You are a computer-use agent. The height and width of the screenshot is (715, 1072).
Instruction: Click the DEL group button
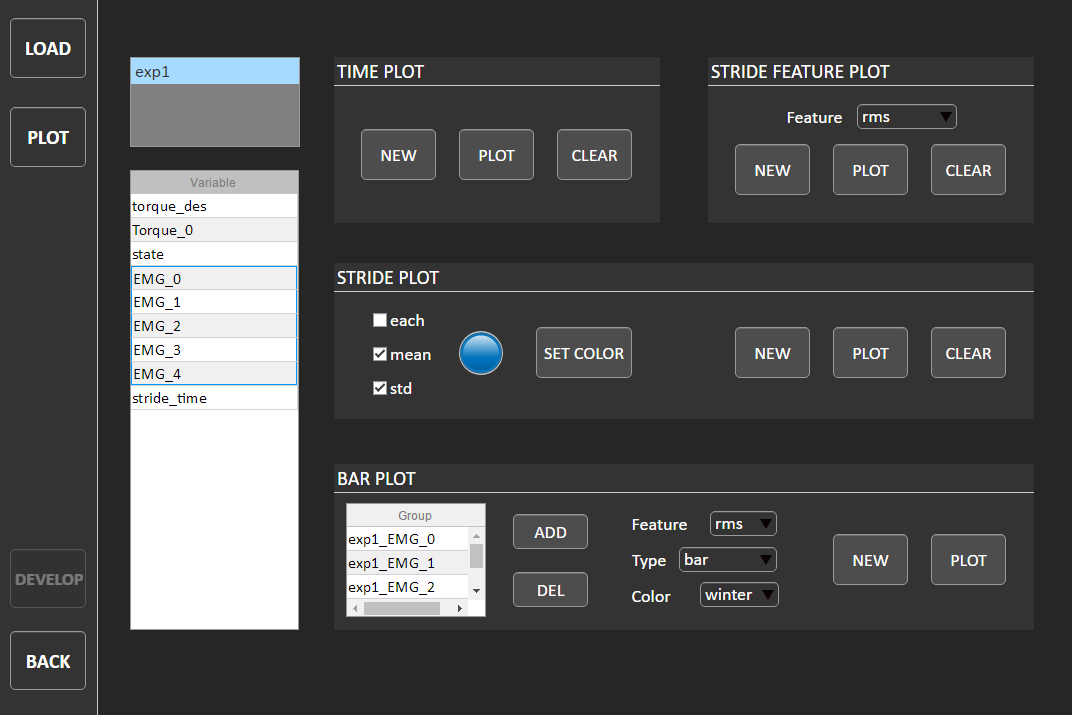point(550,590)
